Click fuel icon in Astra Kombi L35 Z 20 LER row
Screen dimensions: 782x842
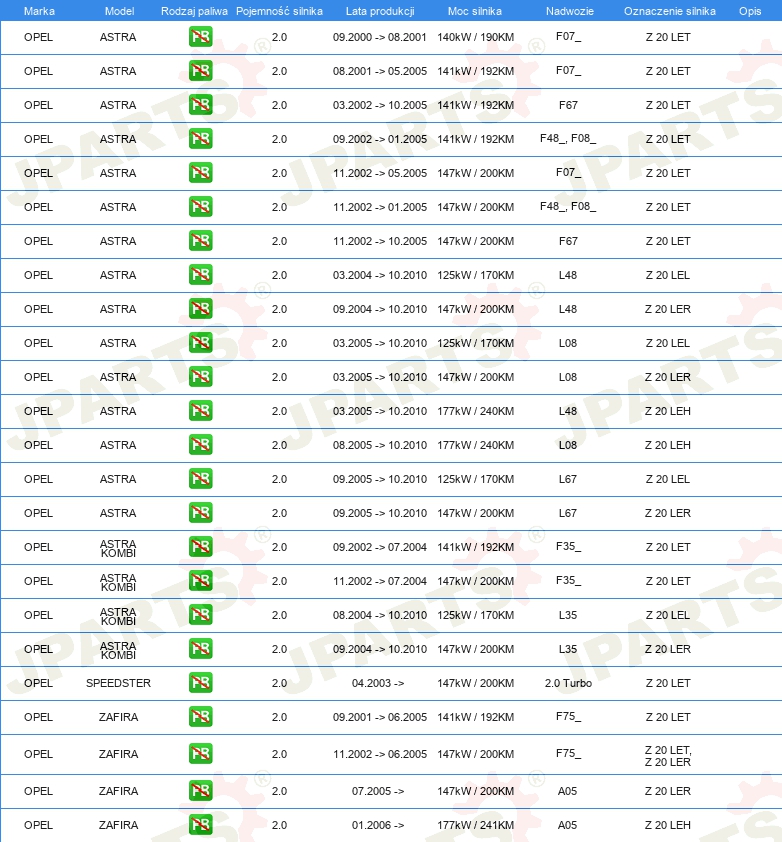point(200,649)
